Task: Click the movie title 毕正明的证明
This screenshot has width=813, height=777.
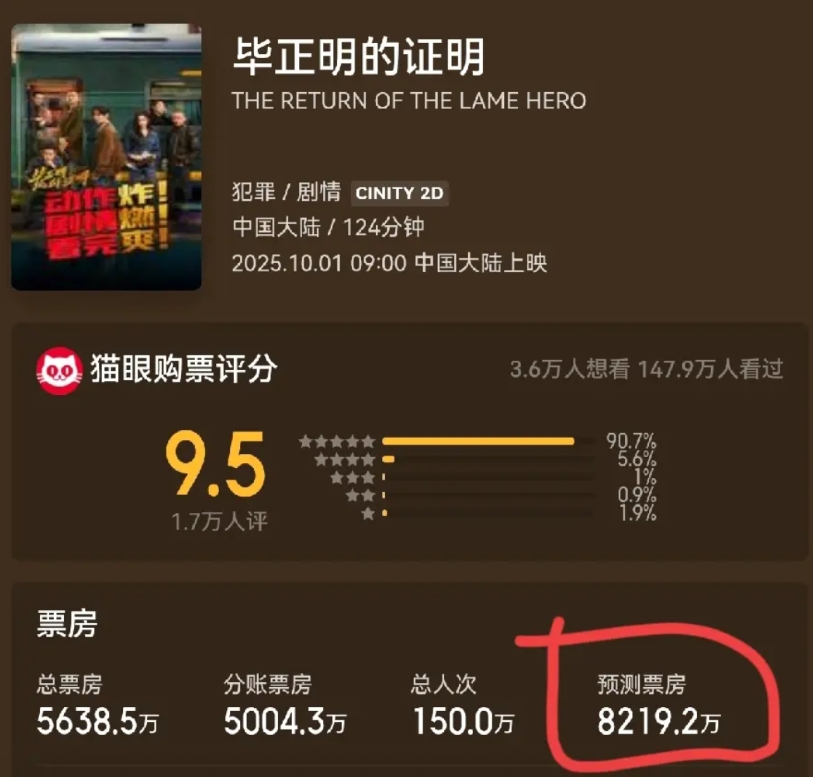Action: point(358,56)
